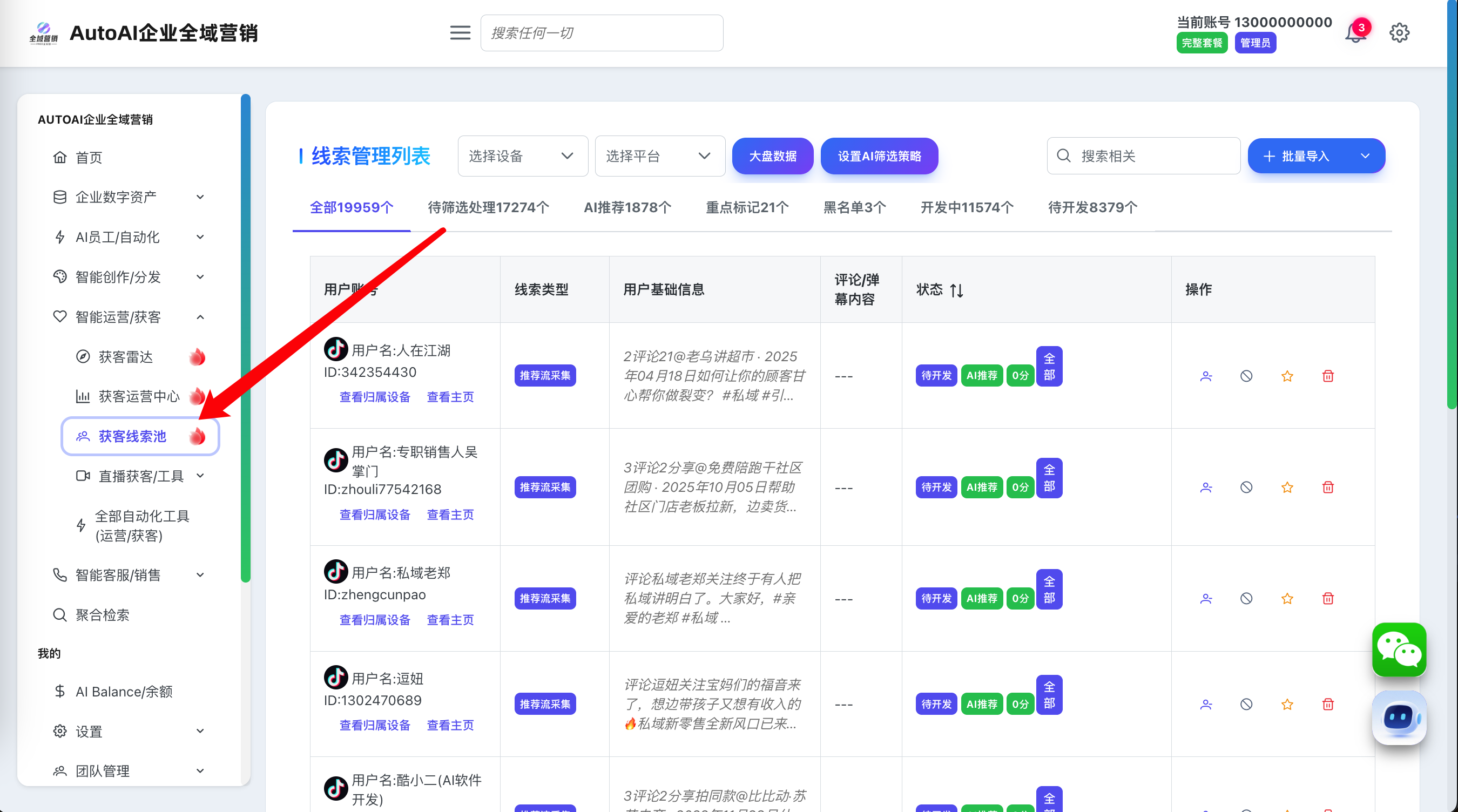
Task: Delete the 人在江湖 lead with trash icon
Action: tap(1328, 376)
